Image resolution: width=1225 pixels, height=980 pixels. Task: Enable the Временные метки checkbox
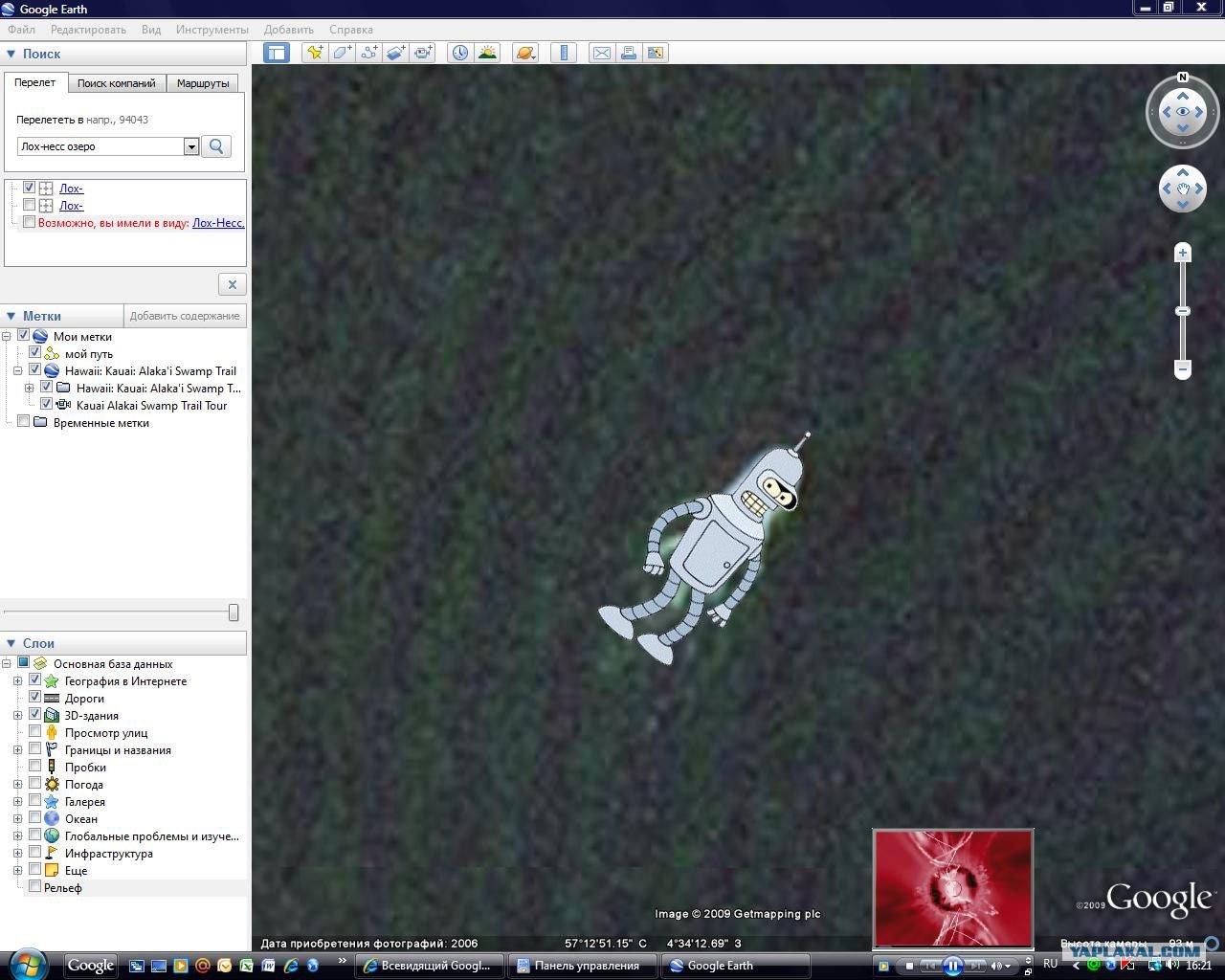pos(24,422)
